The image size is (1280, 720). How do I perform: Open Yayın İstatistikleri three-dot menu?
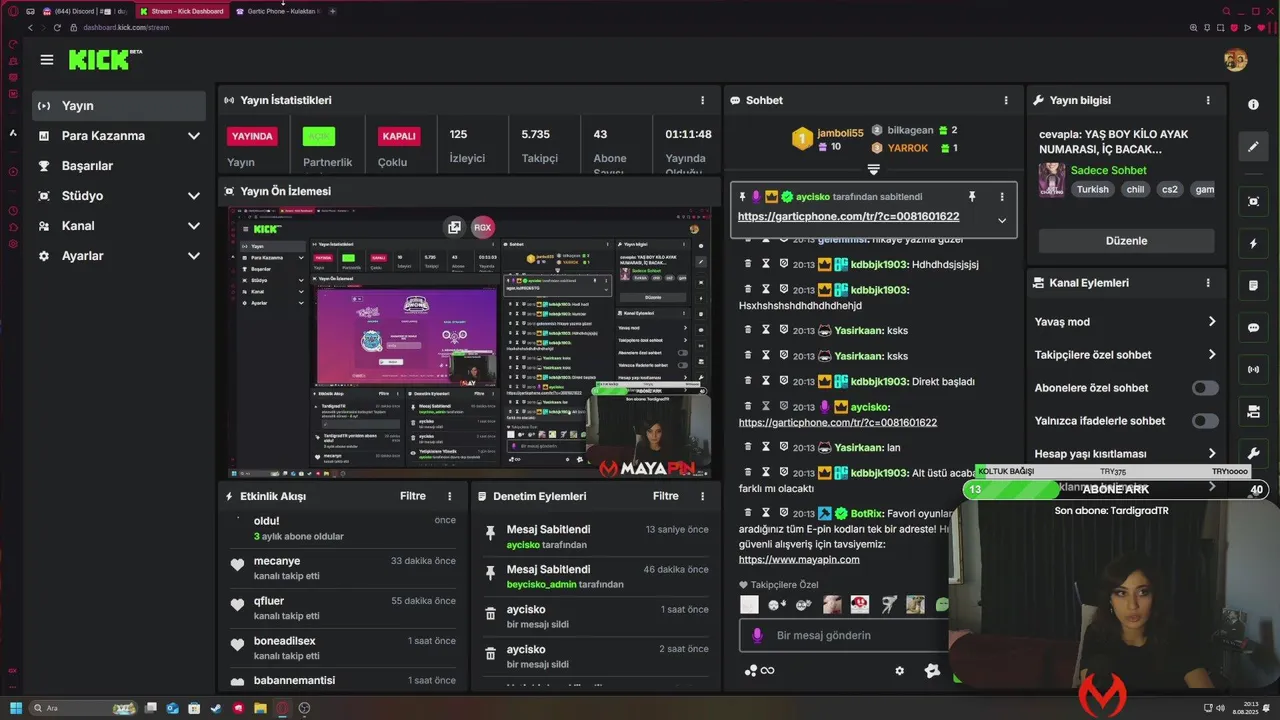pos(703,101)
